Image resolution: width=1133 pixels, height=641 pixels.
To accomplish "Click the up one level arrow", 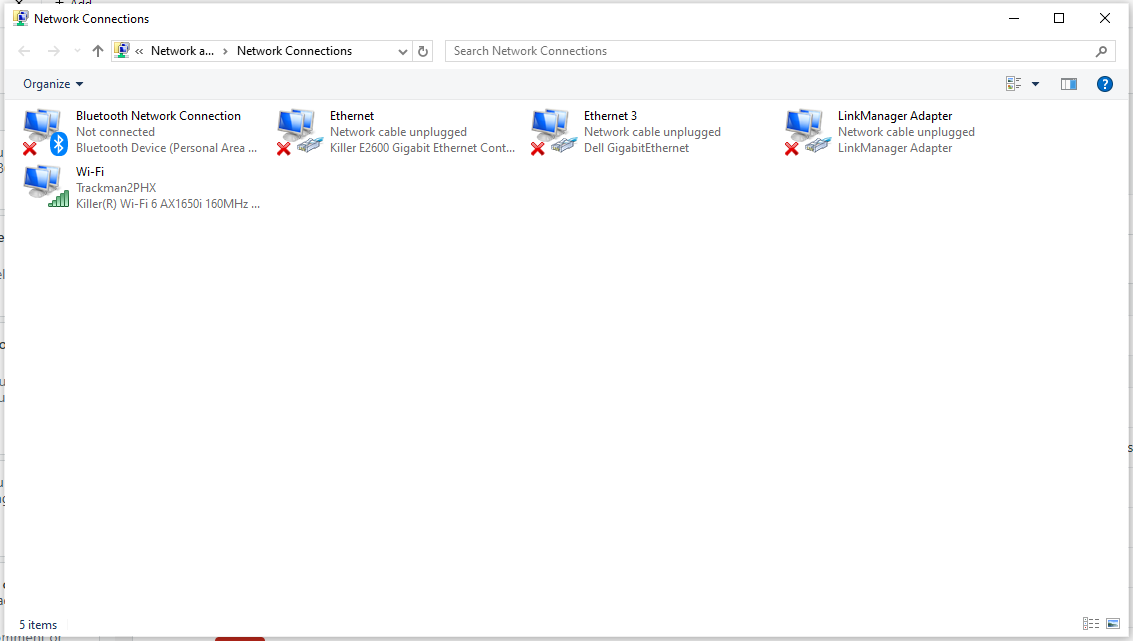I will 97,49.
